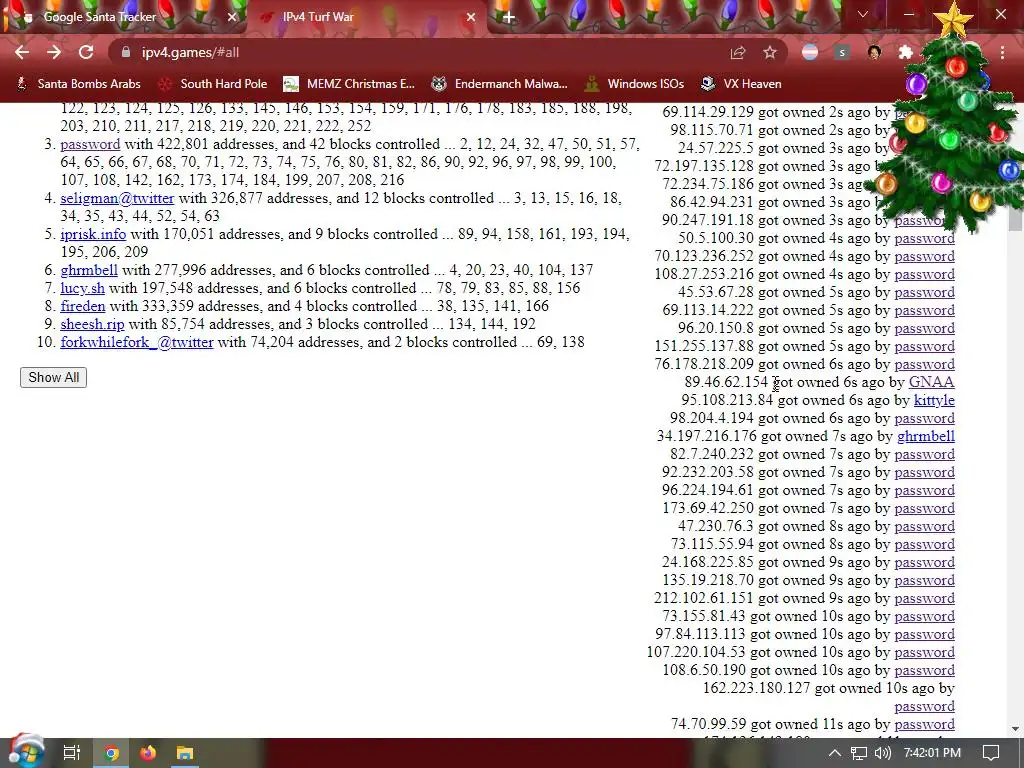Image resolution: width=1024 pixels, height=768 pixels.
Task: Bookmark this page with the star icon
Action: coord(770,52)
